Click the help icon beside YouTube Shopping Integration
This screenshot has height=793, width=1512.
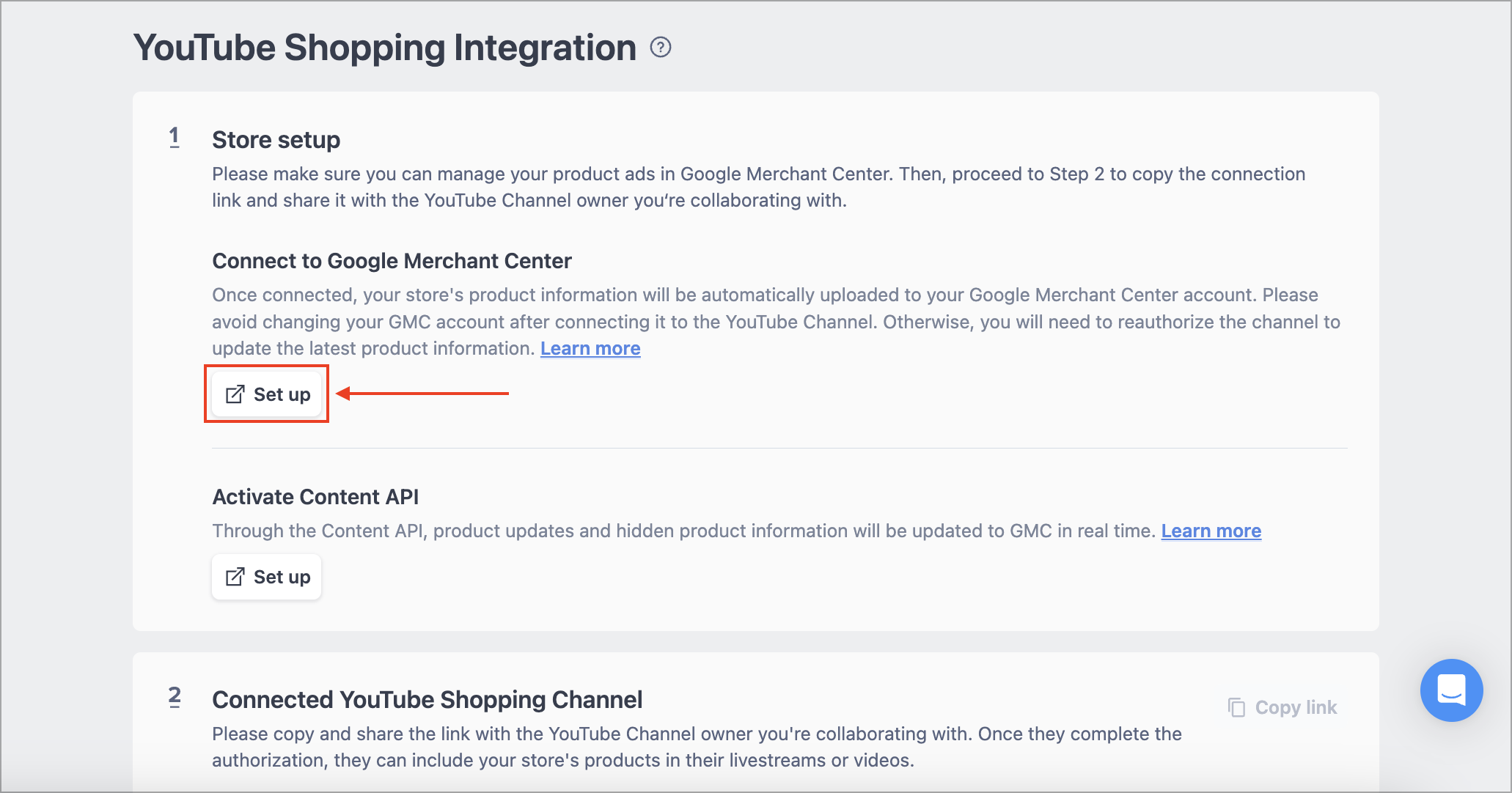pos(661,48)
